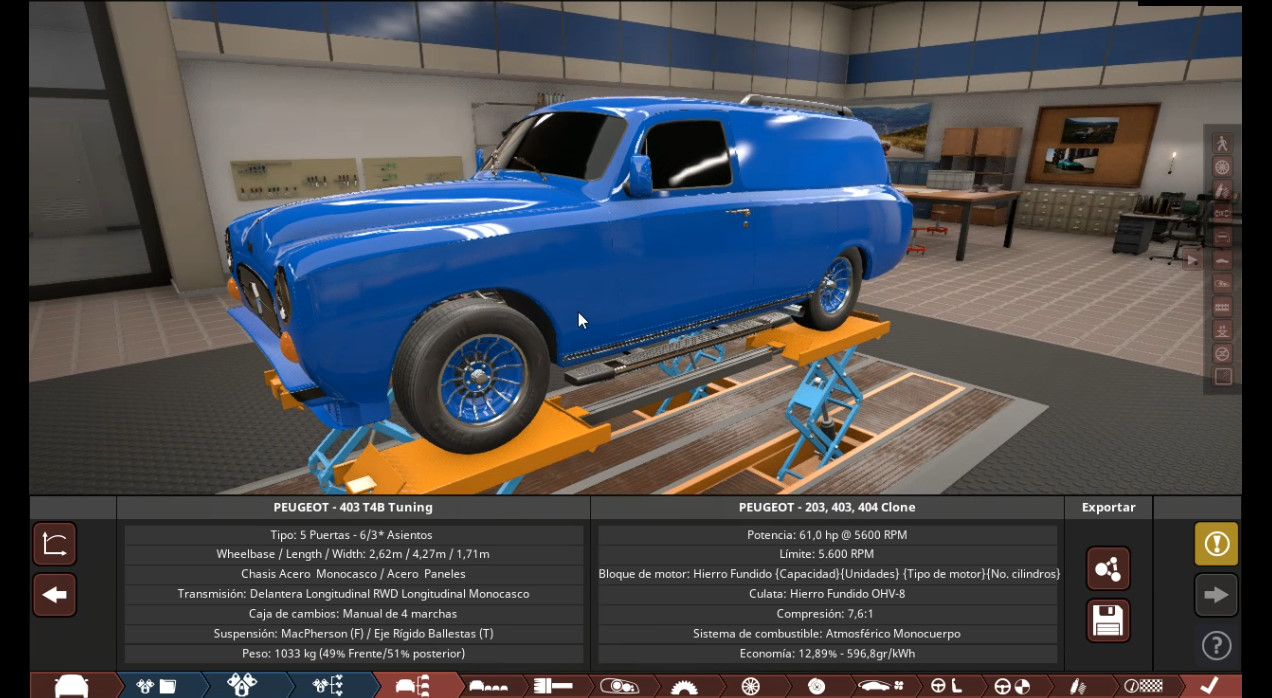
Task: Toggle the car with headlight beam icon
Action: [1222, 283]
